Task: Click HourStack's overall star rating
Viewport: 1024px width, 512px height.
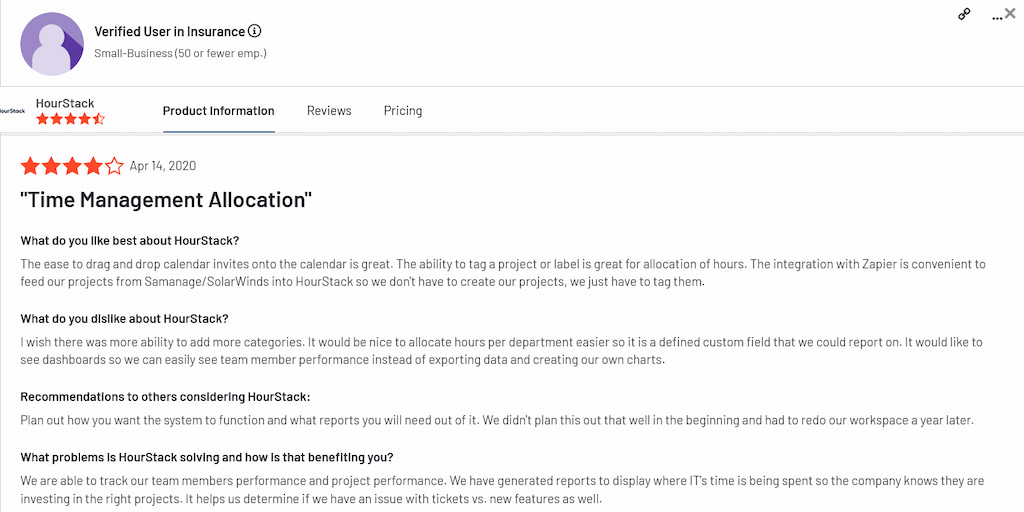Action: pos(70,119)
